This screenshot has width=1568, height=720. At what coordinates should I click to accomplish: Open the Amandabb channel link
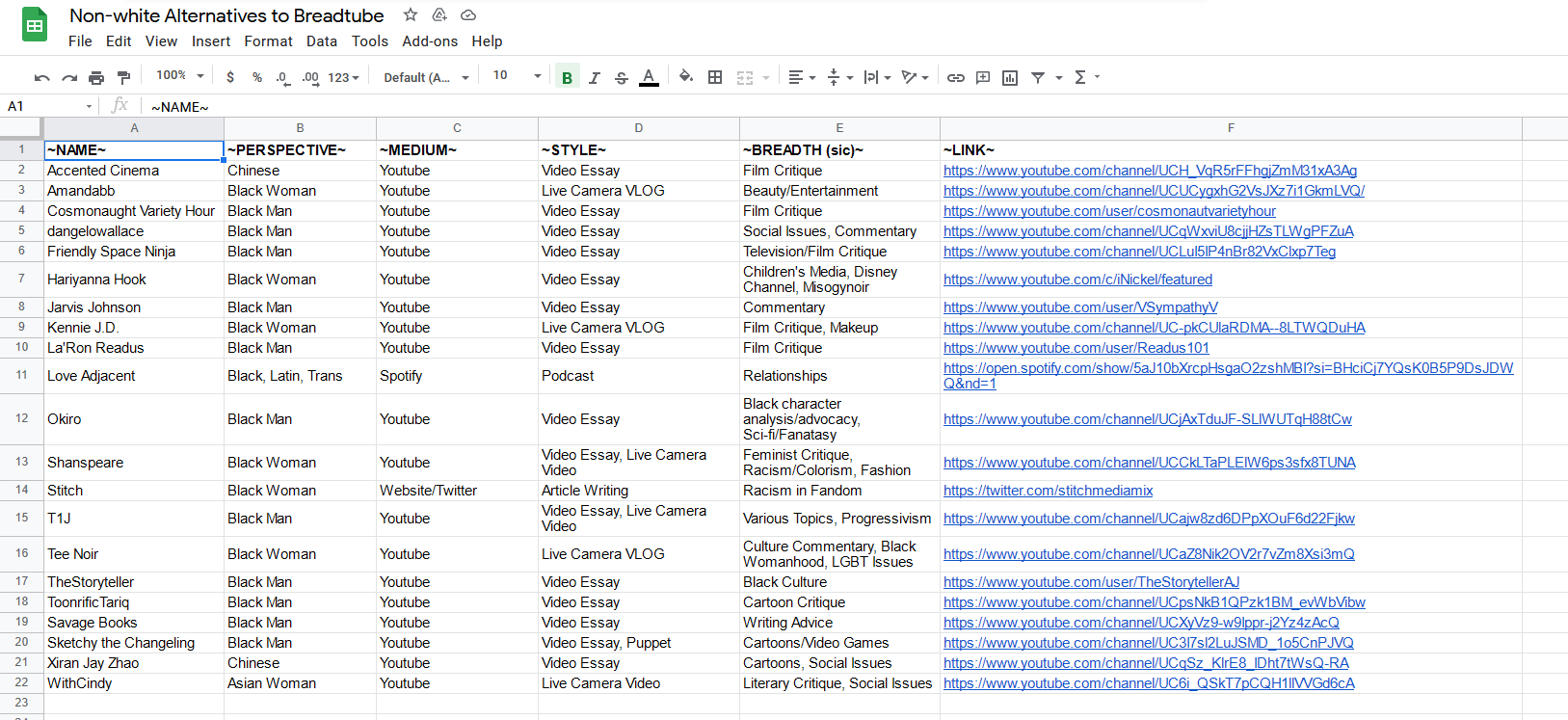pos(1154,191)
